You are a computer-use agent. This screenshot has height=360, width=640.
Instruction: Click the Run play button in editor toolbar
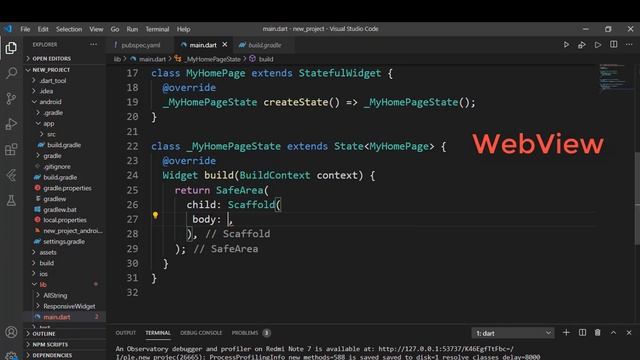[566, 45]
